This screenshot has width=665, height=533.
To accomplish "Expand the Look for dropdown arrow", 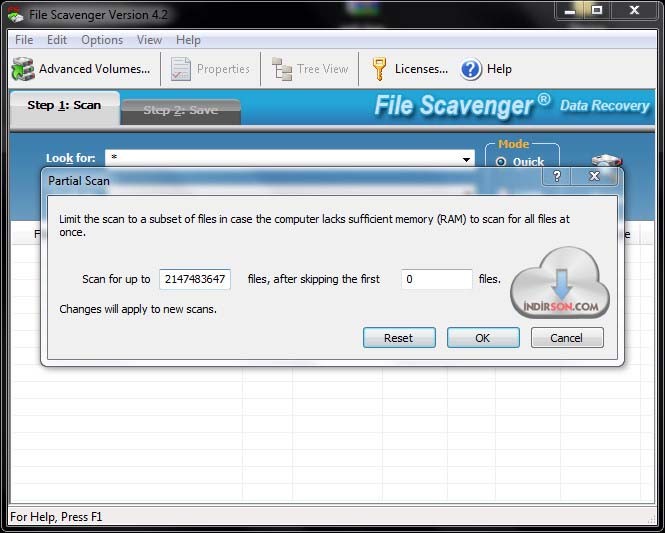I will tap(466, 159).
